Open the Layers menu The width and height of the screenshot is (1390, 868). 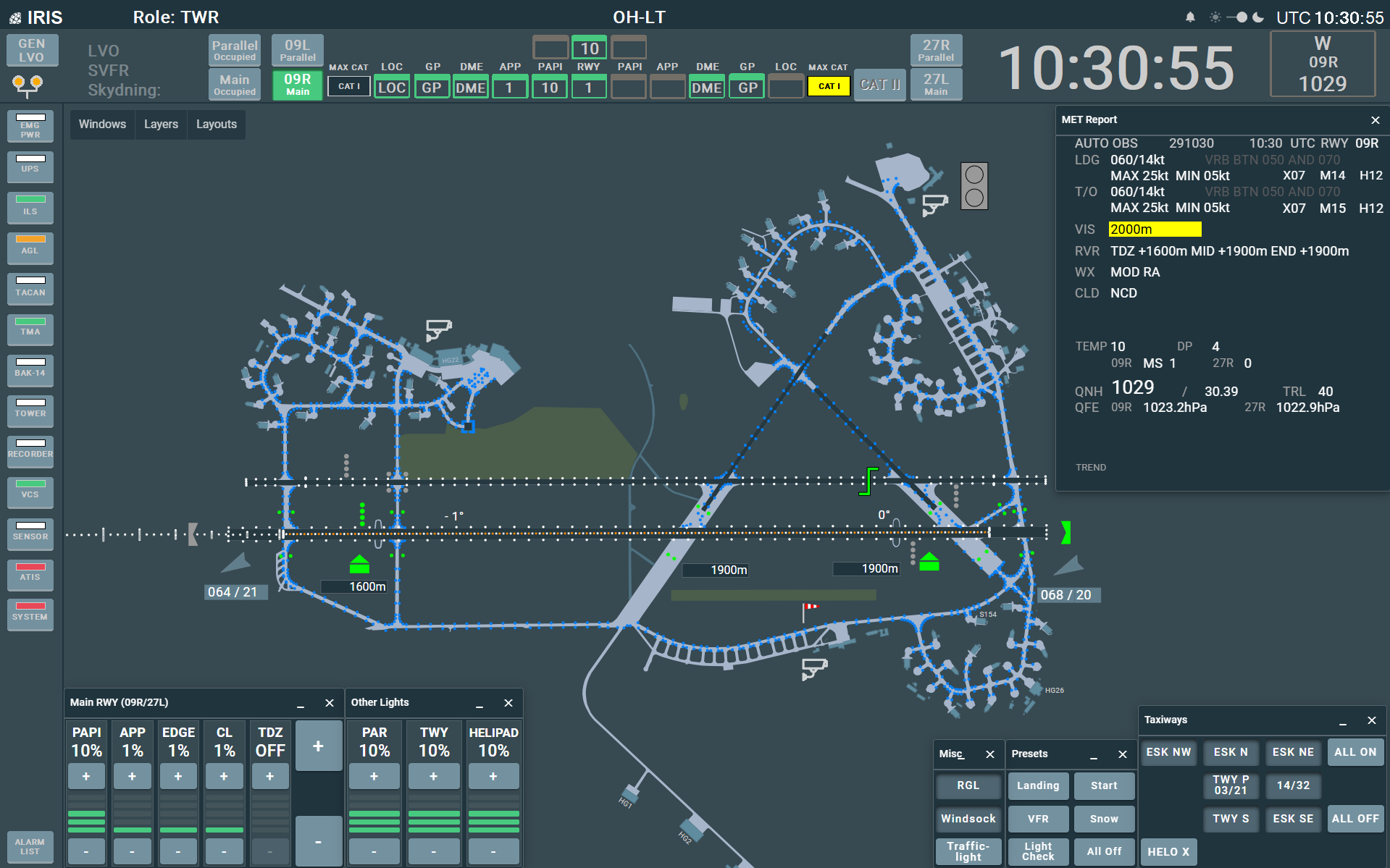coord(161,125)
